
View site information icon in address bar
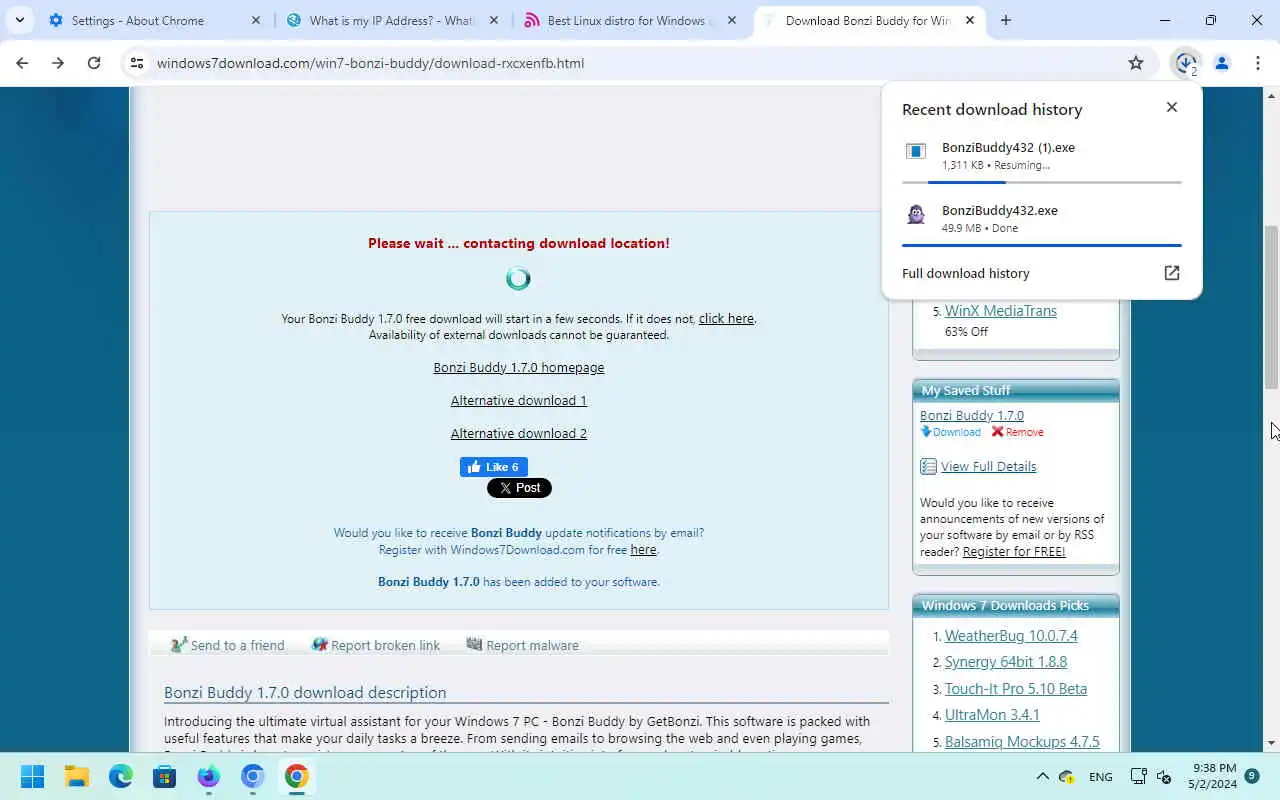137,63
